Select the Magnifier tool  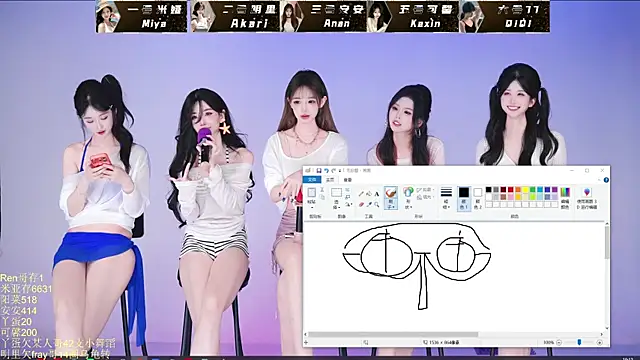[x=377, y=204]
